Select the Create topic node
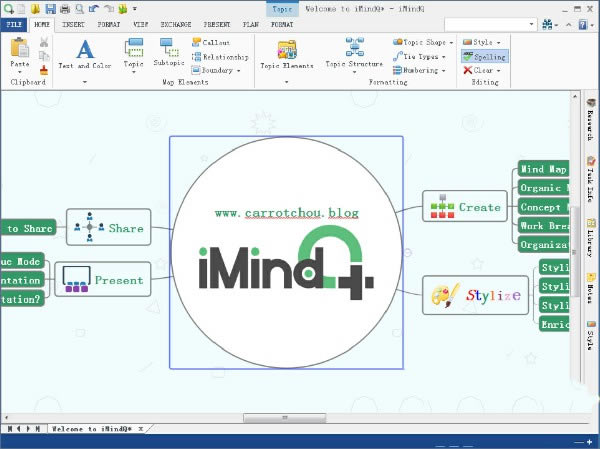 [x=465, y=206]
